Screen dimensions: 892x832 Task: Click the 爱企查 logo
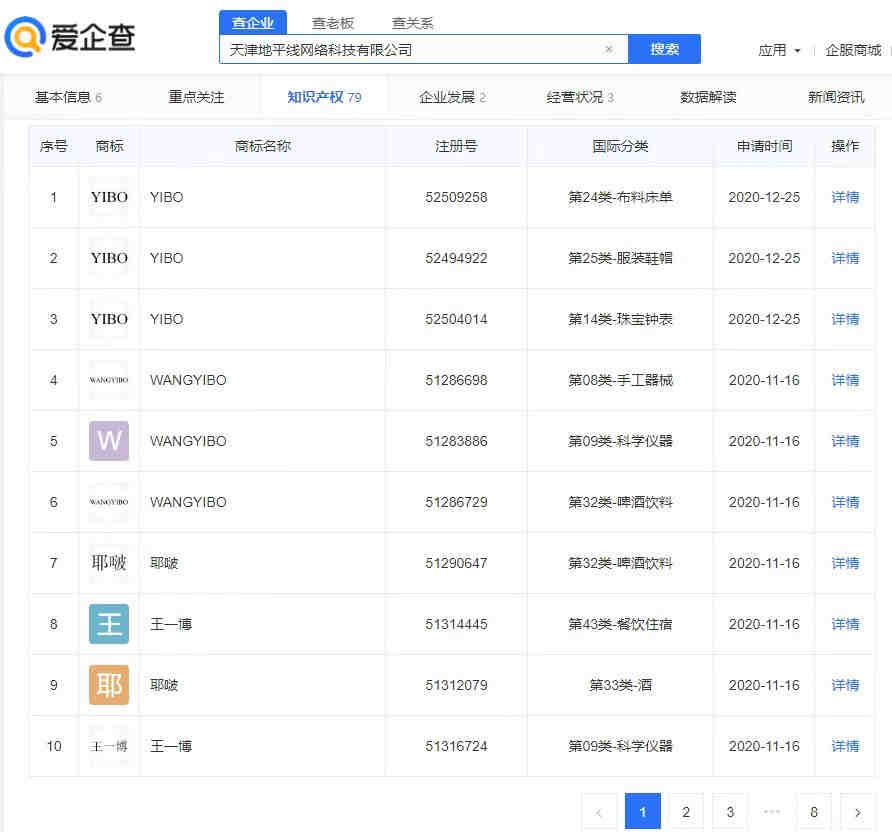click(69, 37)
